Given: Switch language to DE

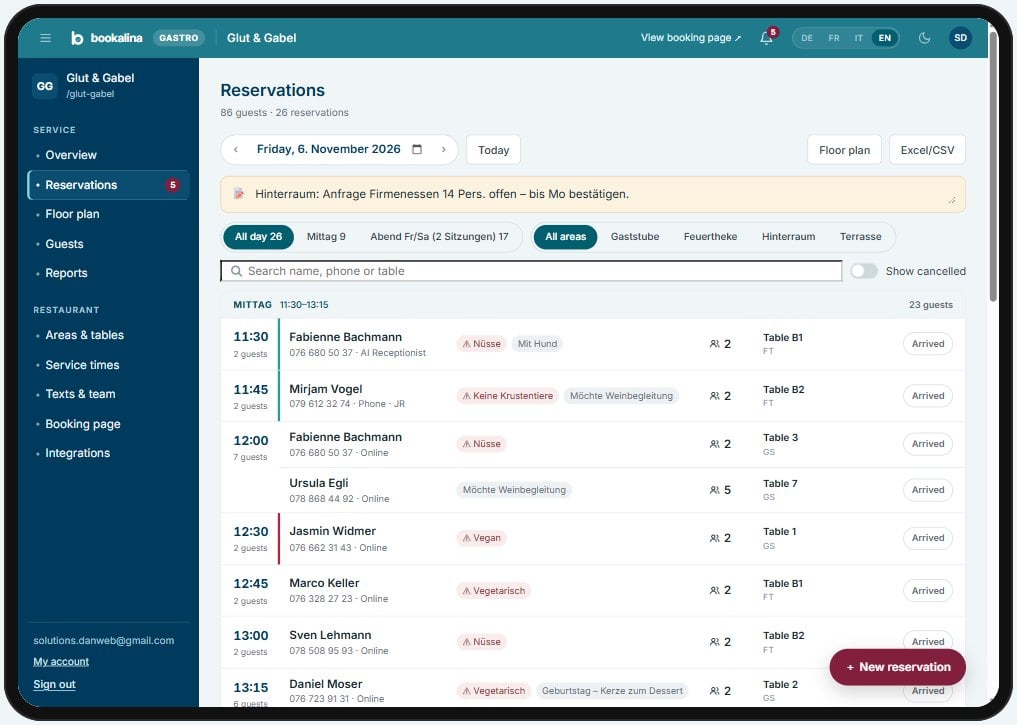Looking at the screenshot, I should (x=807, y=38).
